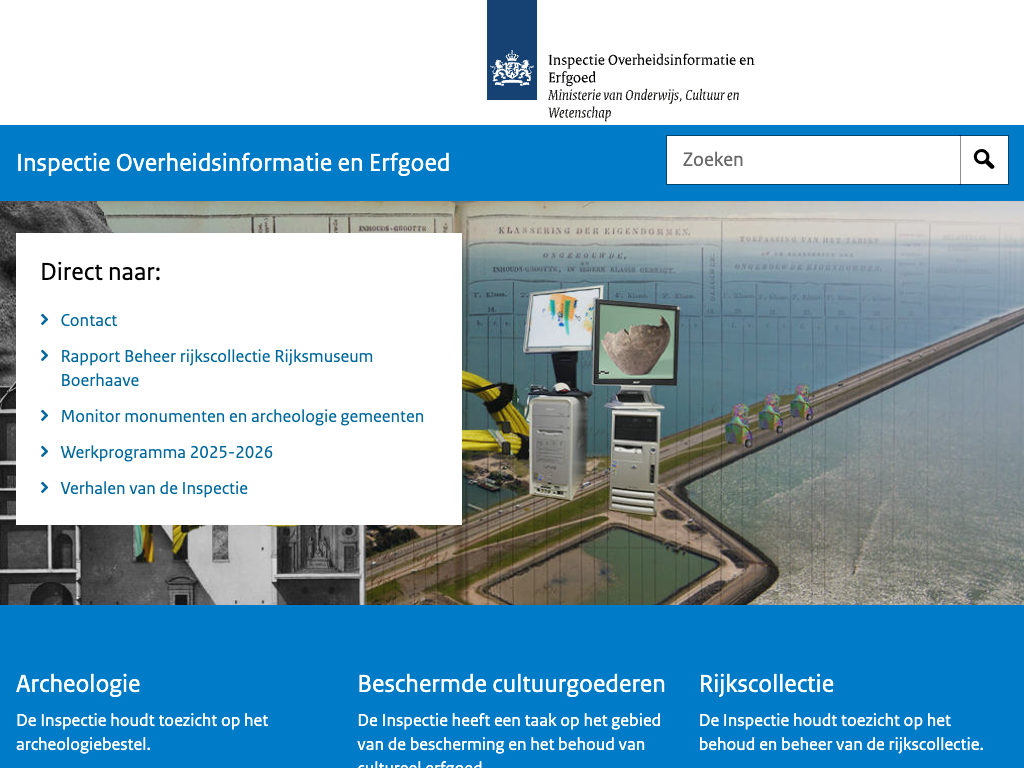Open Monitor monumenten en archeologie gemeenten

click(x=242, y=416)
